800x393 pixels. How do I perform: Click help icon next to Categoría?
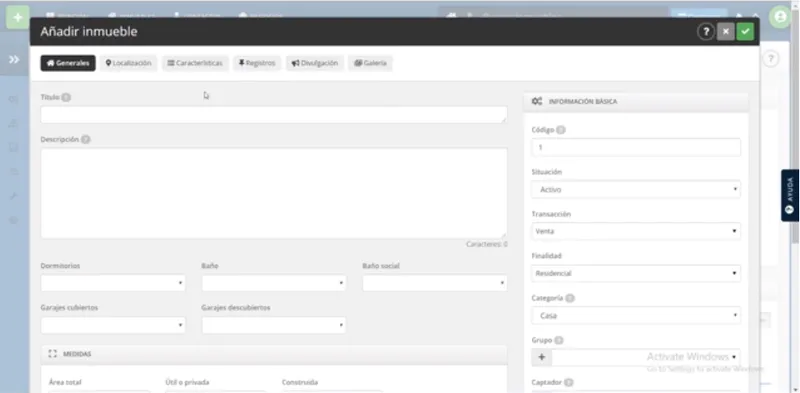pos(570,298)
